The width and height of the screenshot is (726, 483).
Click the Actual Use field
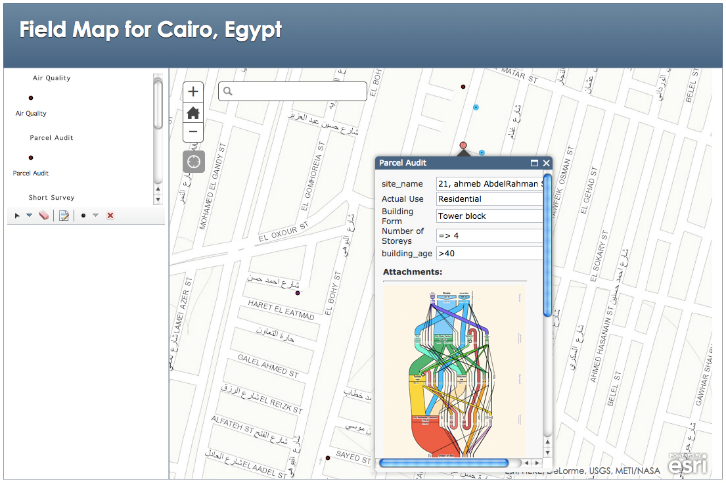(488, 199)
